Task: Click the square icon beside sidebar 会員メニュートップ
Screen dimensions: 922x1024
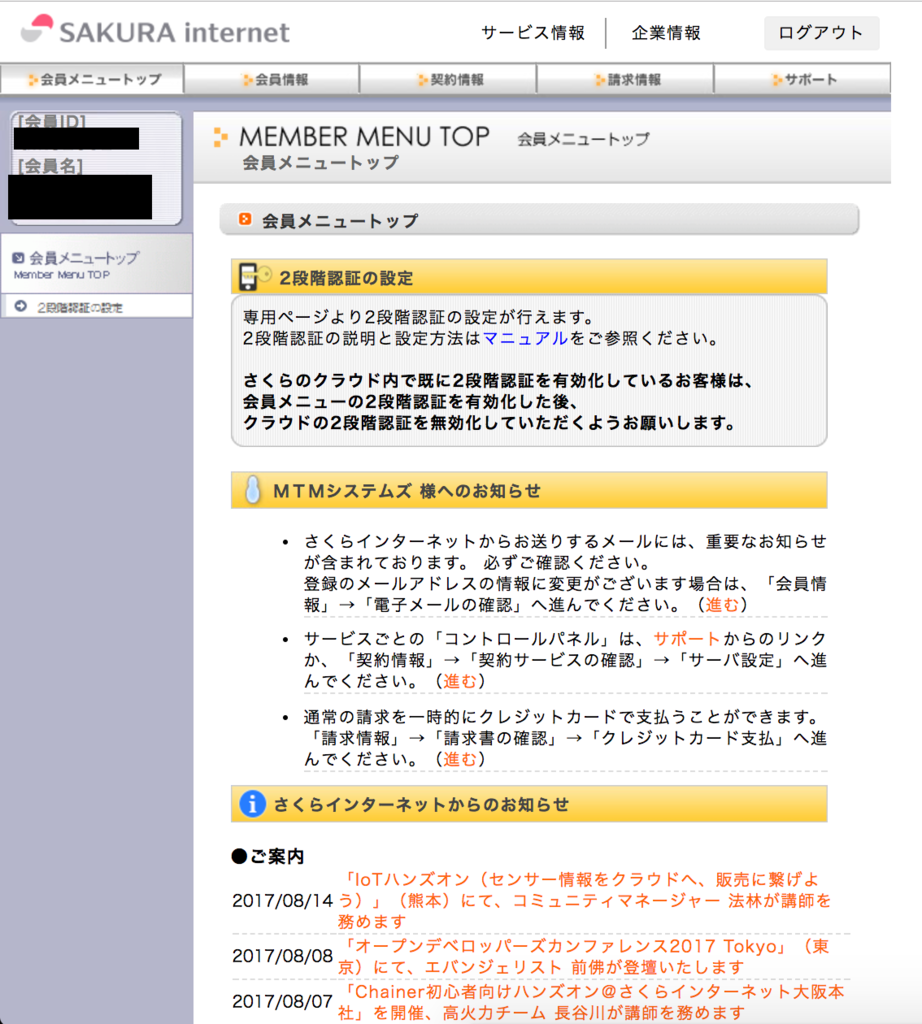Action: click(18, 258)
